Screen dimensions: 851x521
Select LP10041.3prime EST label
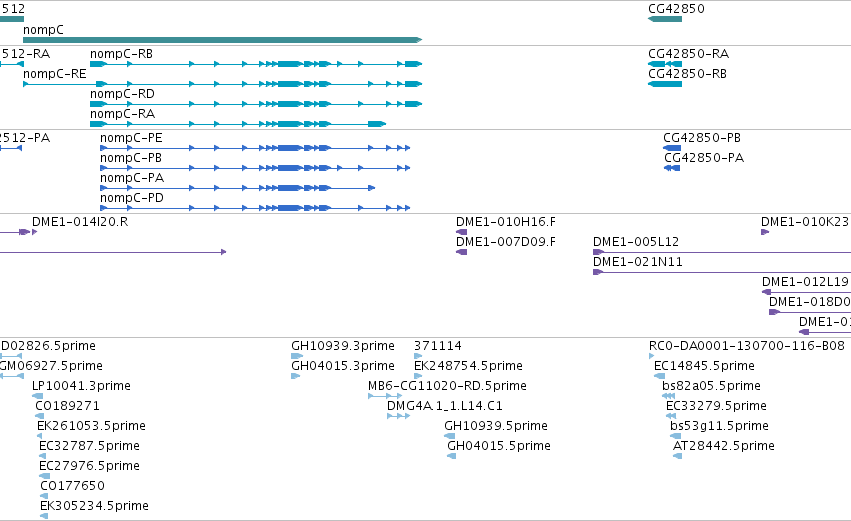[81, 386]
